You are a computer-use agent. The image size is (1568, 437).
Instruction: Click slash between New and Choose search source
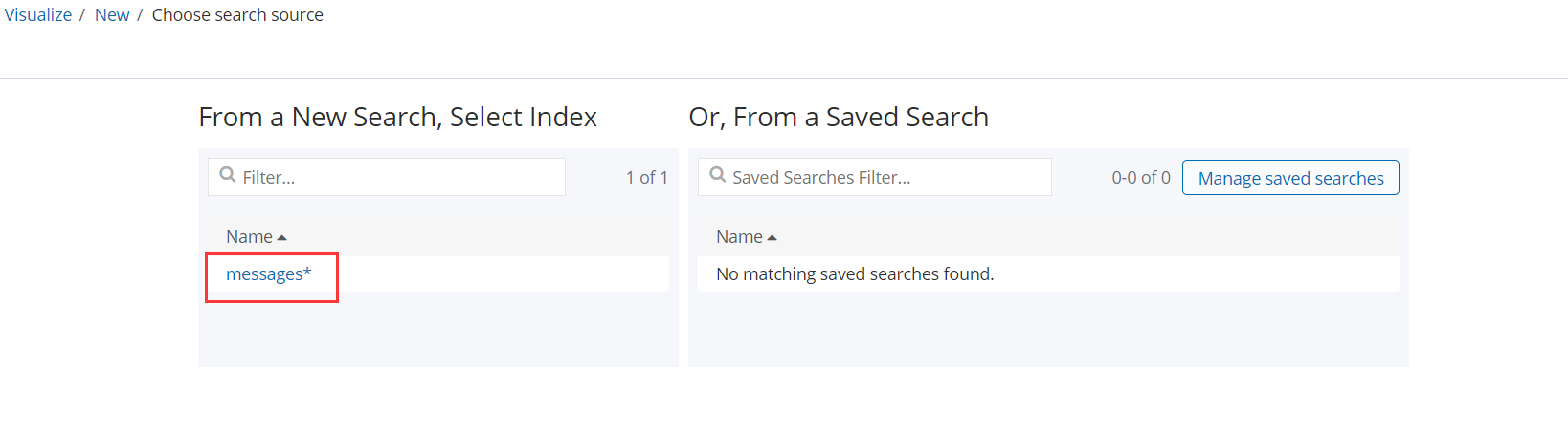(x=140, y=15)
